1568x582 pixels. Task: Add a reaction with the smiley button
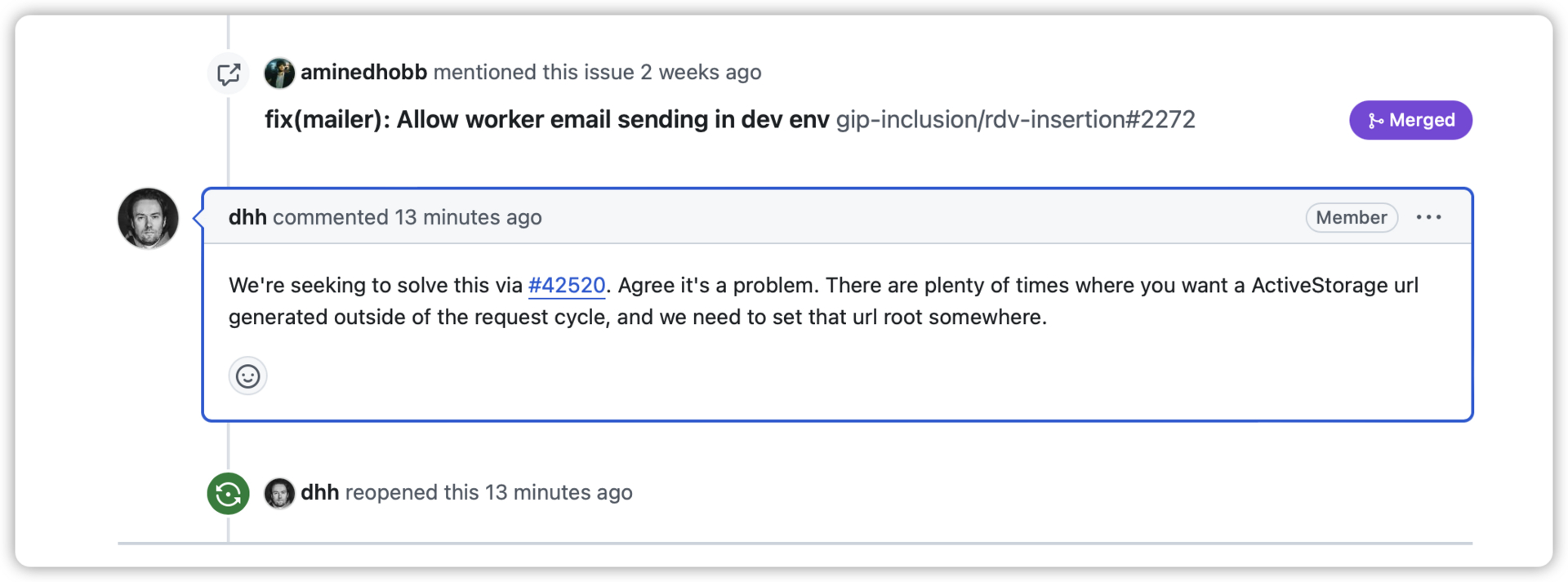(x=247, y=376)
